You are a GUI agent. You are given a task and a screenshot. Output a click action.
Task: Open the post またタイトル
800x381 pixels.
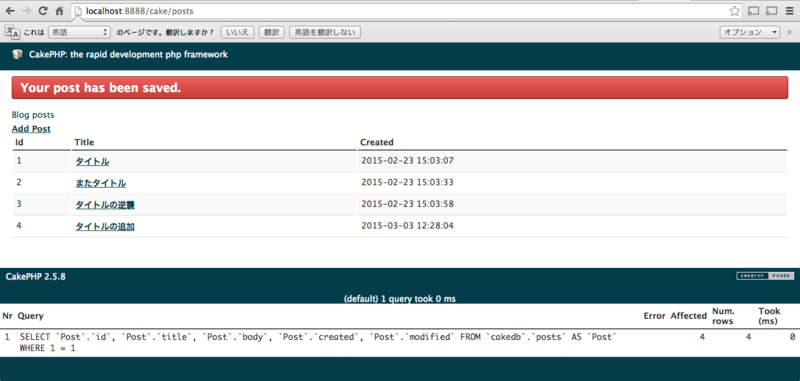click(101, 183)
